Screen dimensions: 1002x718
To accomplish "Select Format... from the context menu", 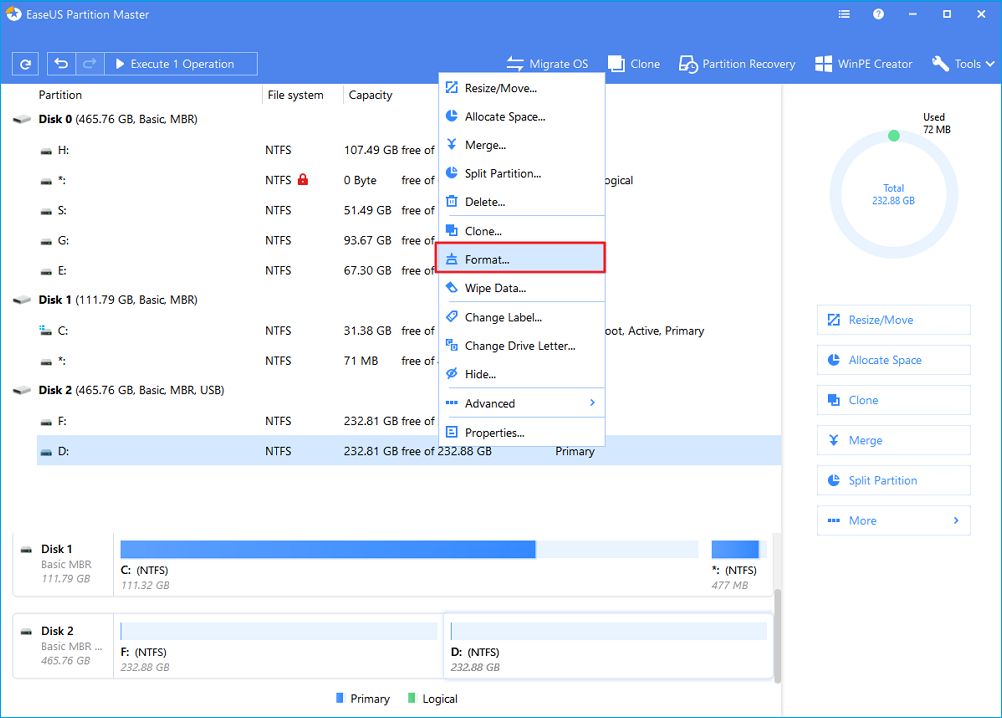I will (x=521, y=259).
